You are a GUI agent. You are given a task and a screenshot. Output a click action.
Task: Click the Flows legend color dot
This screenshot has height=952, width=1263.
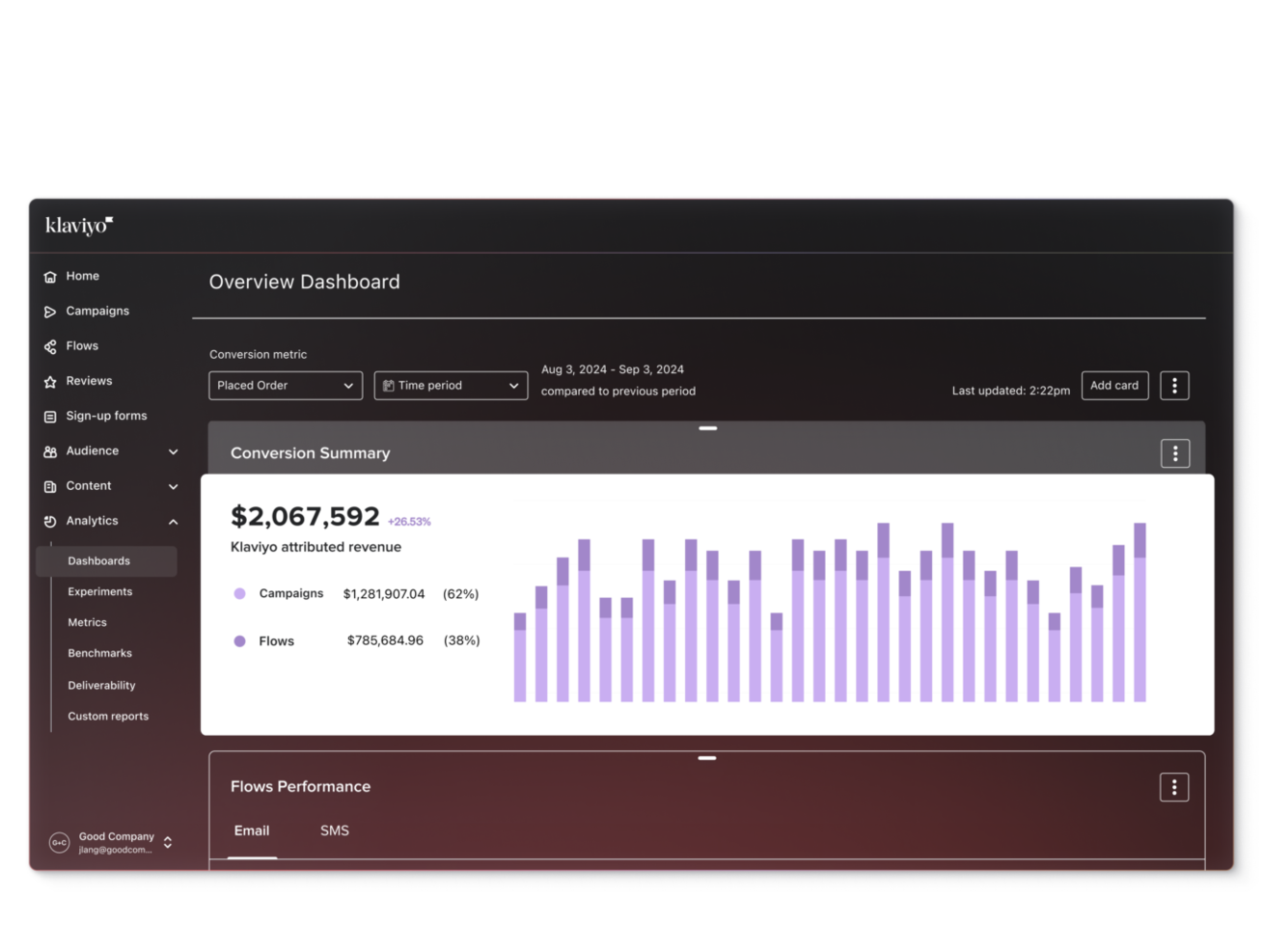[x=239, y=641]
